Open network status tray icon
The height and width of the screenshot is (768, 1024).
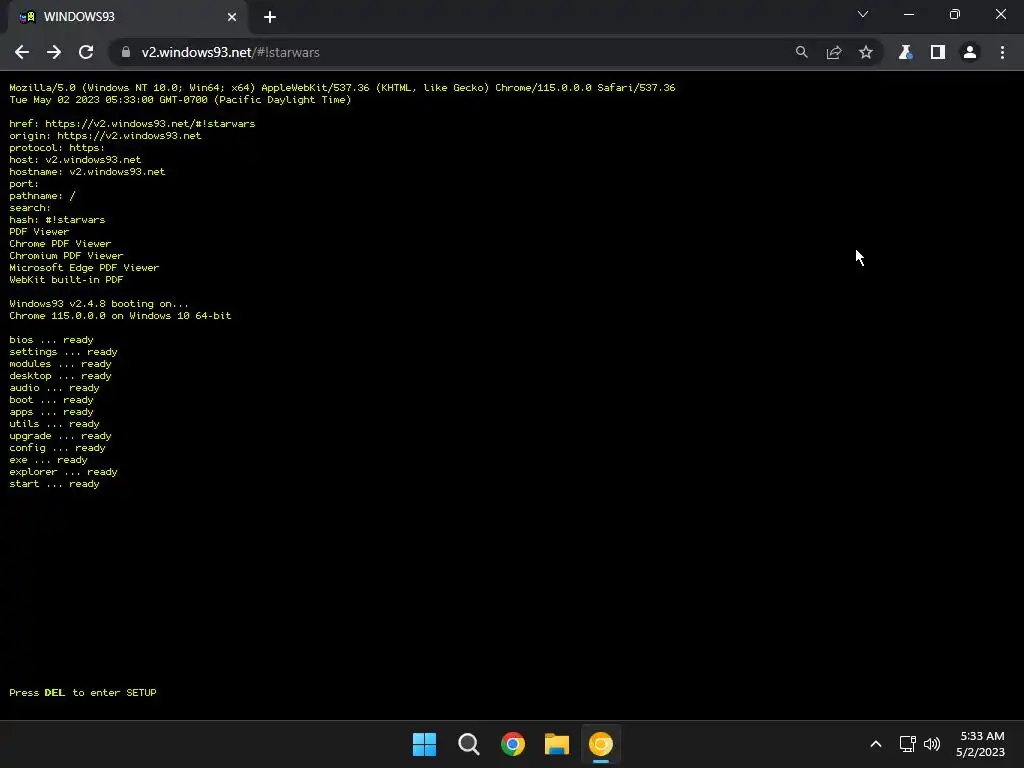tap(907, 744)
